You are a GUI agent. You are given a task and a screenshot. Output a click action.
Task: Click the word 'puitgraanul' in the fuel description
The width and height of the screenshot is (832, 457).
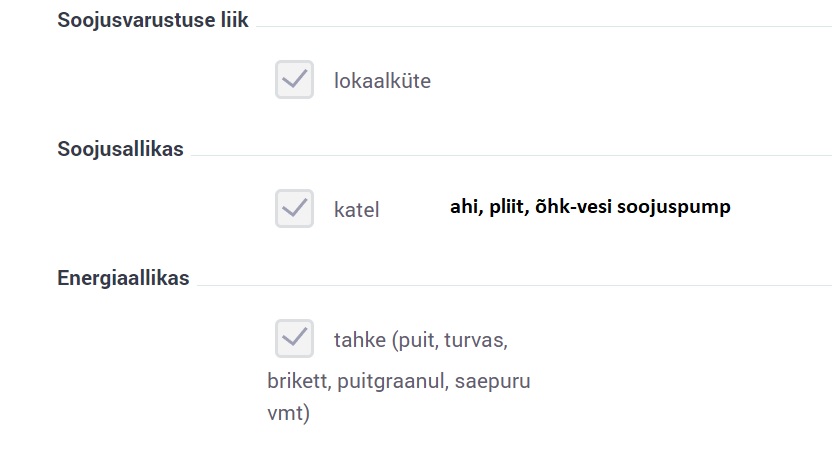tap(395, 381)
